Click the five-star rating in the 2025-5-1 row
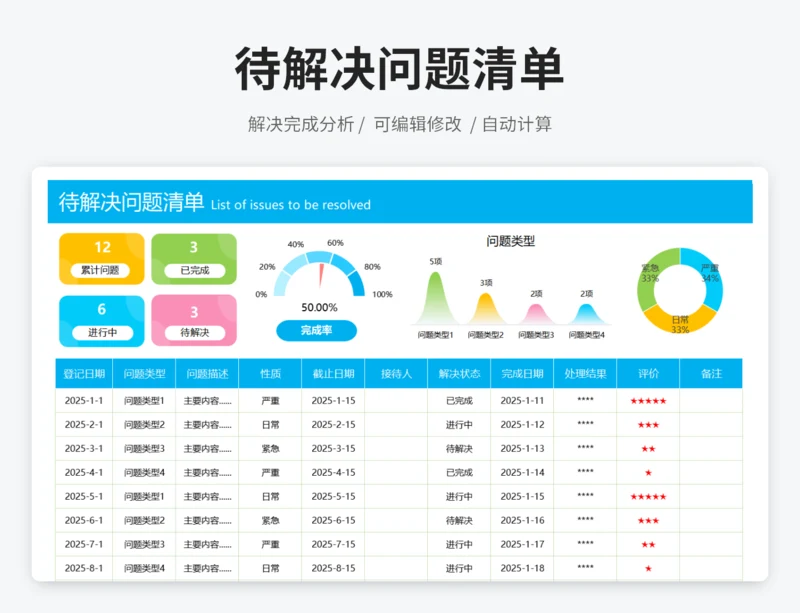This screenshot has height=613, width=800. click(648, 497)
